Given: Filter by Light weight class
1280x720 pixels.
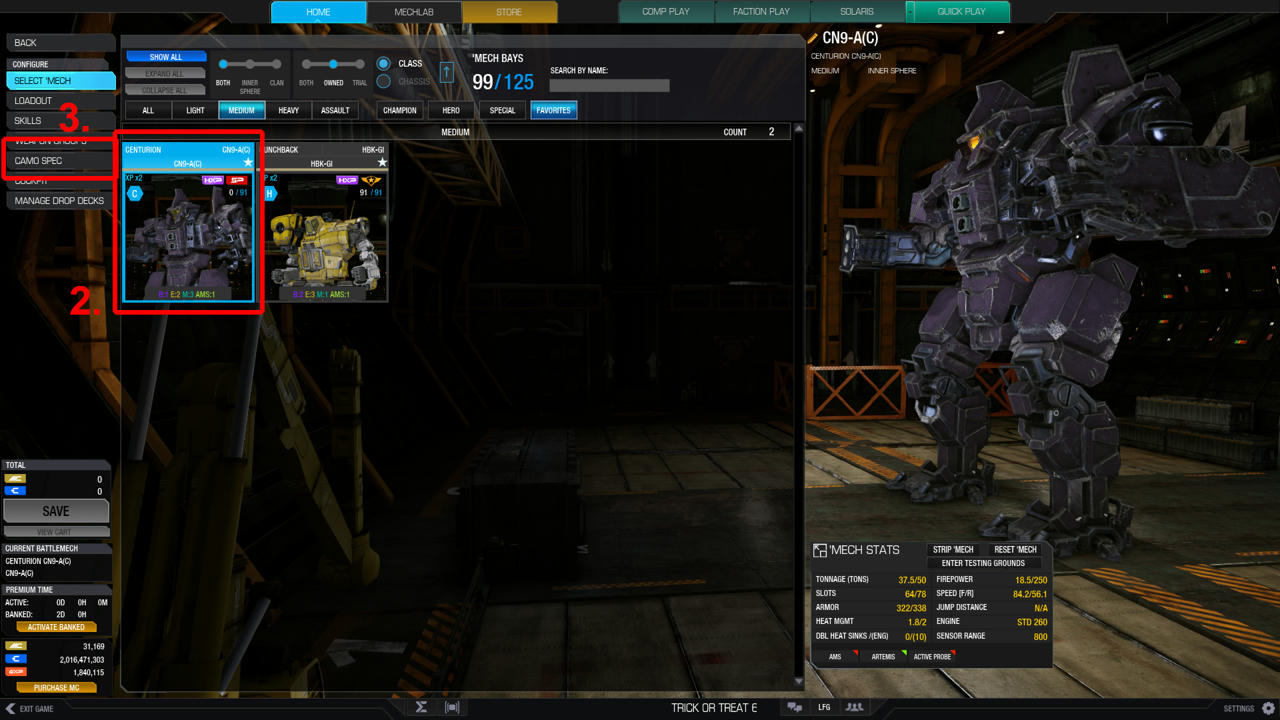Looking at the screenshot, I should (195, 110).
